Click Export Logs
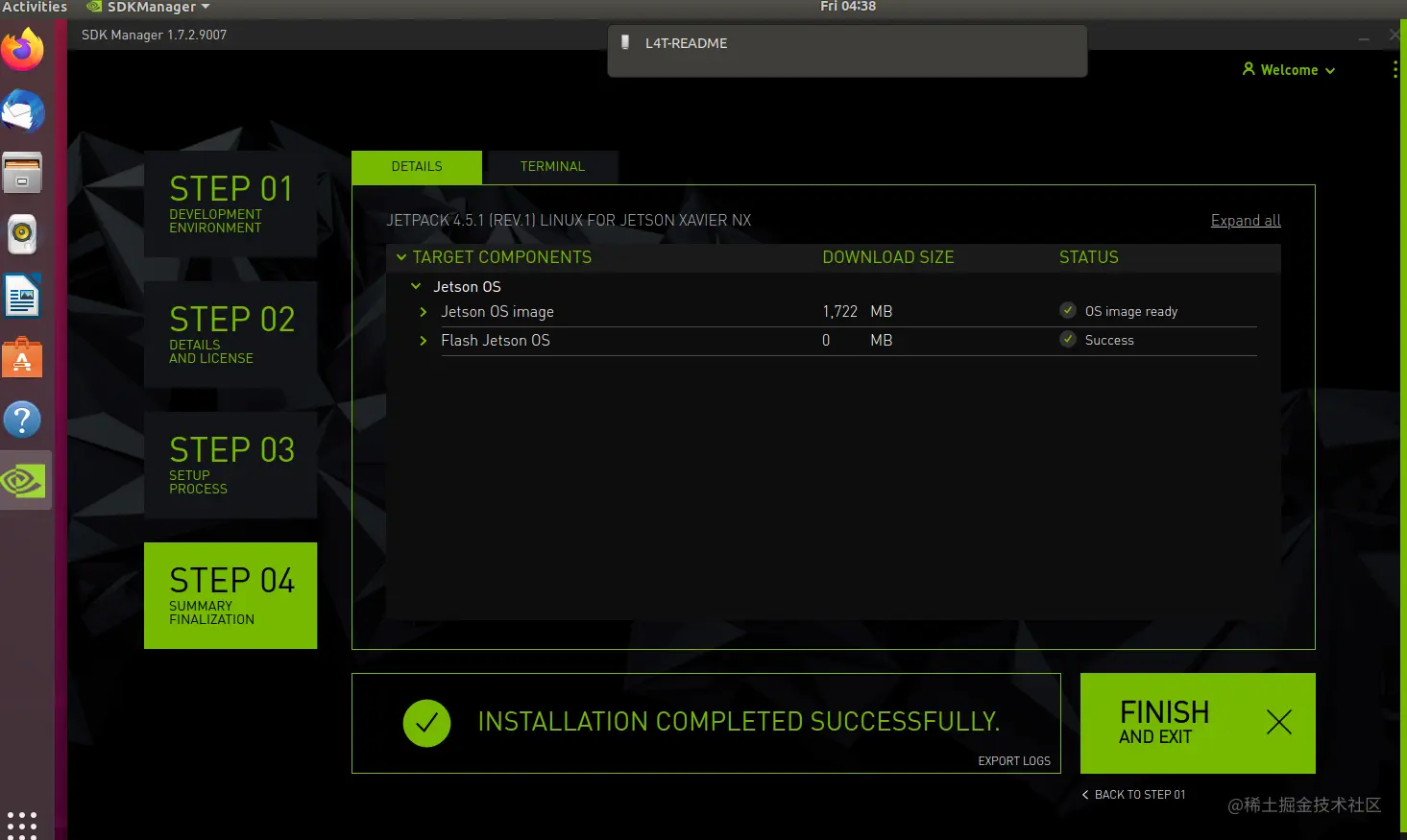Viewport: 1407px width, 840px height. 1014,760
